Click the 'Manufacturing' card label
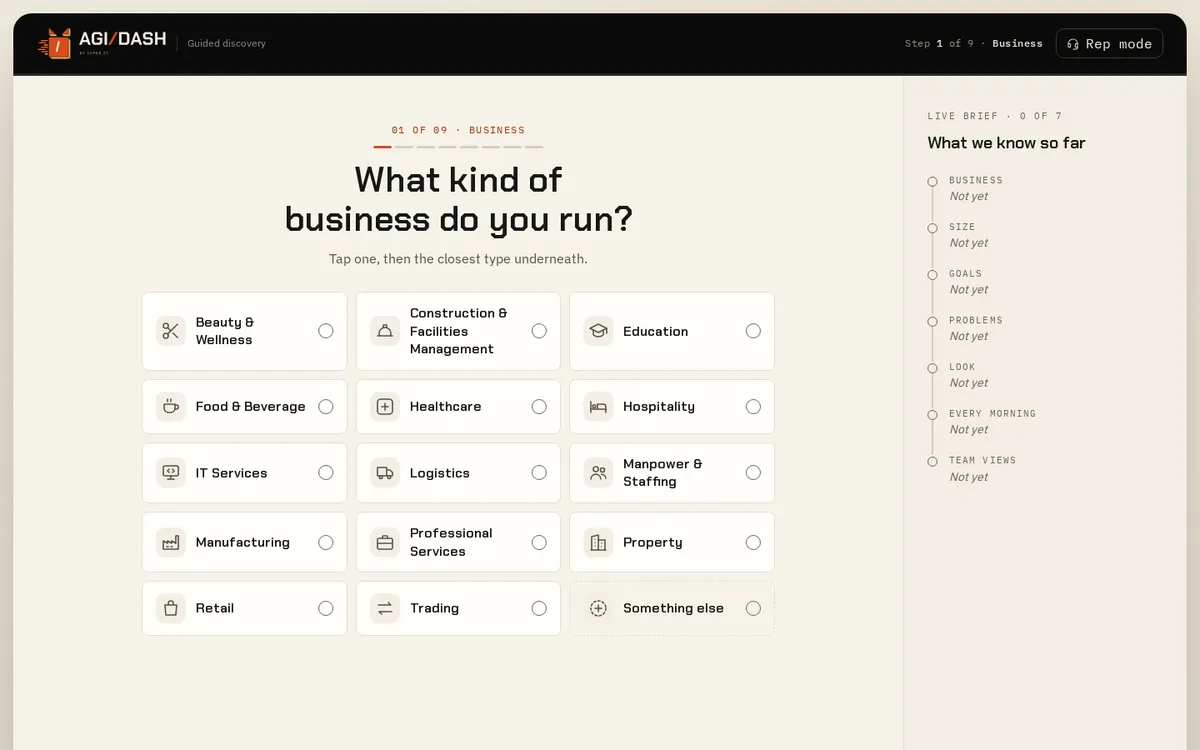 click(x=242, y=543)
